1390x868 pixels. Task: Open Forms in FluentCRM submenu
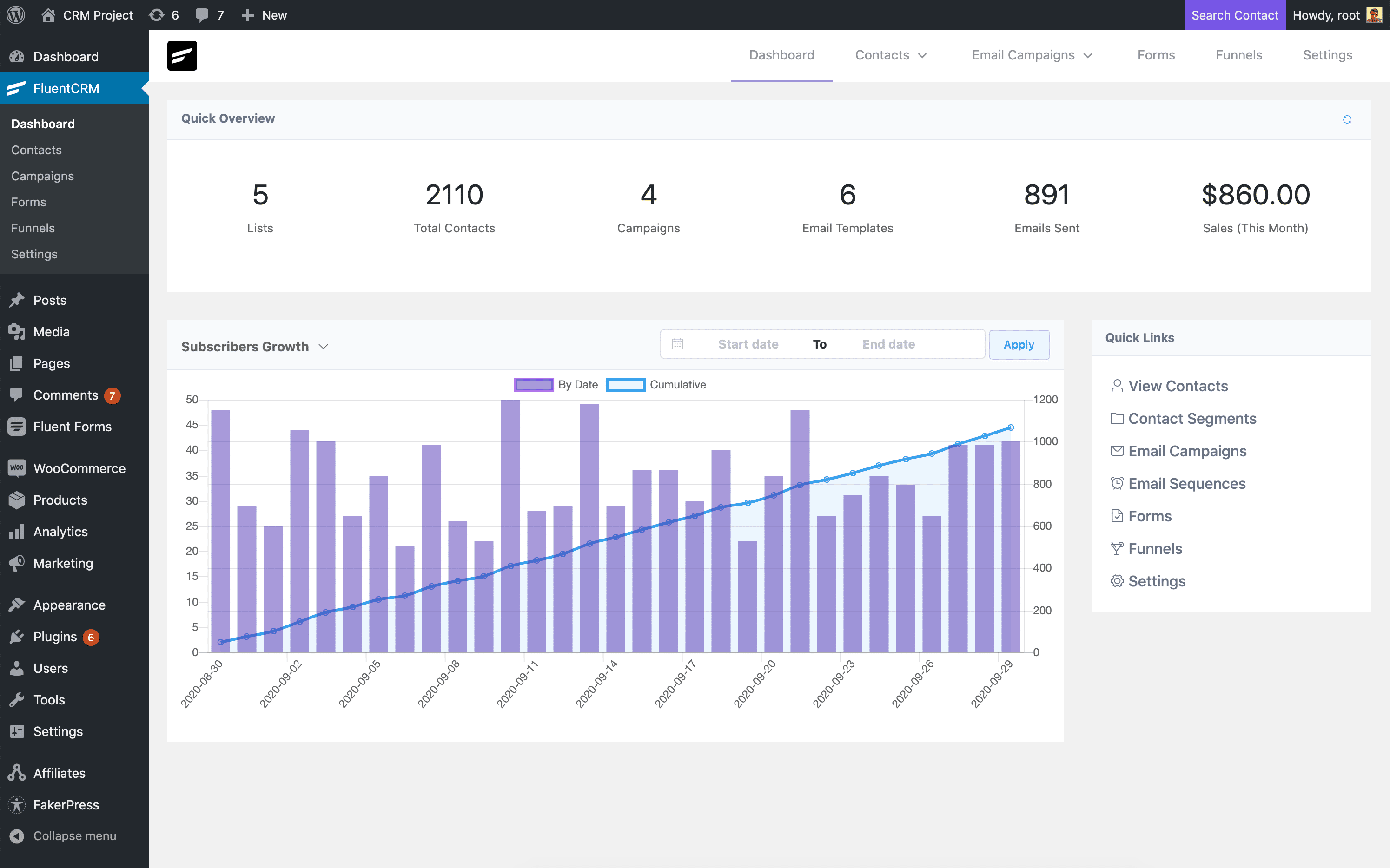[x=28, y=202]
